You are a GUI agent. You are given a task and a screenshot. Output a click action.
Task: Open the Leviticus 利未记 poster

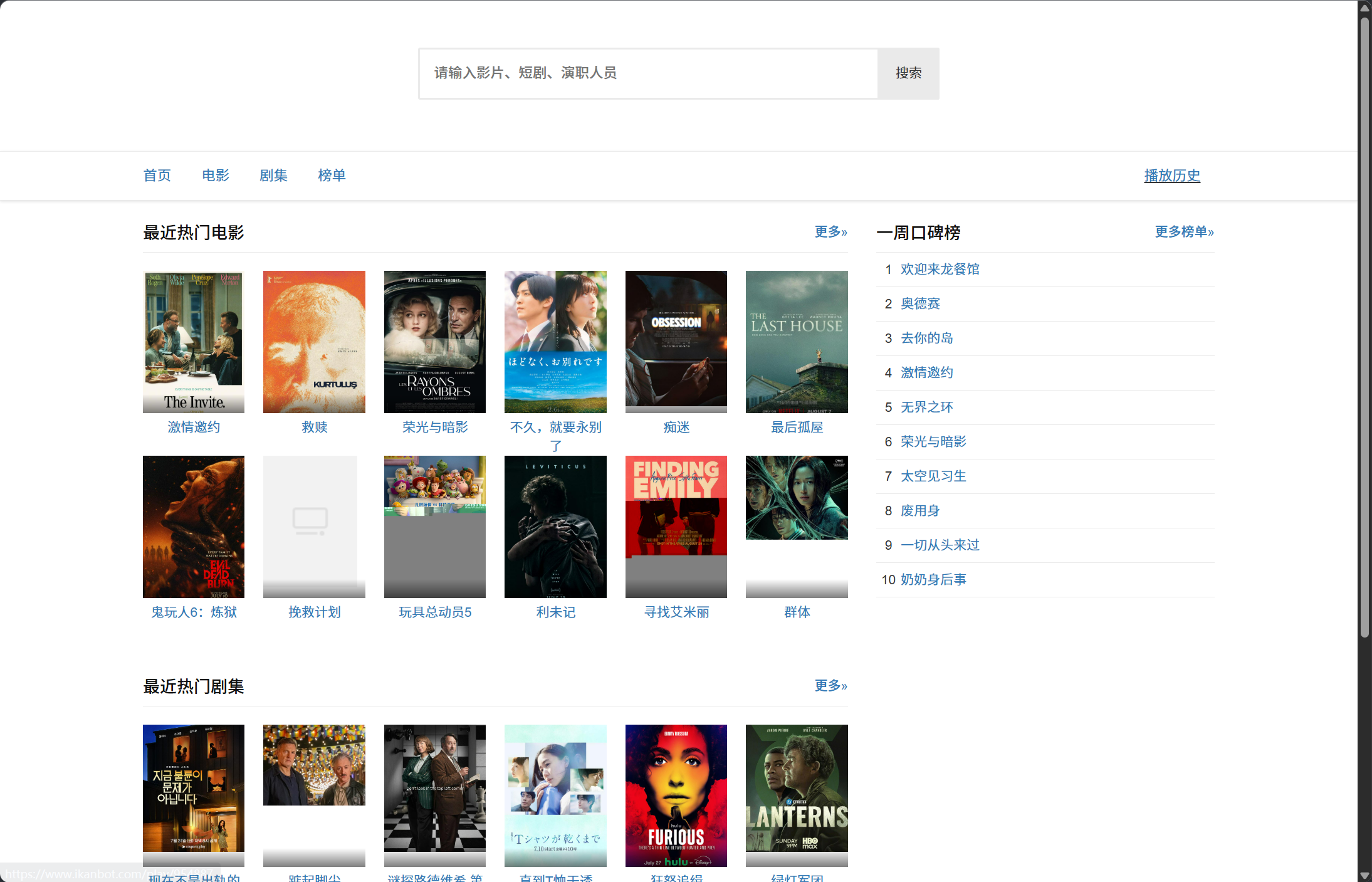555,527
